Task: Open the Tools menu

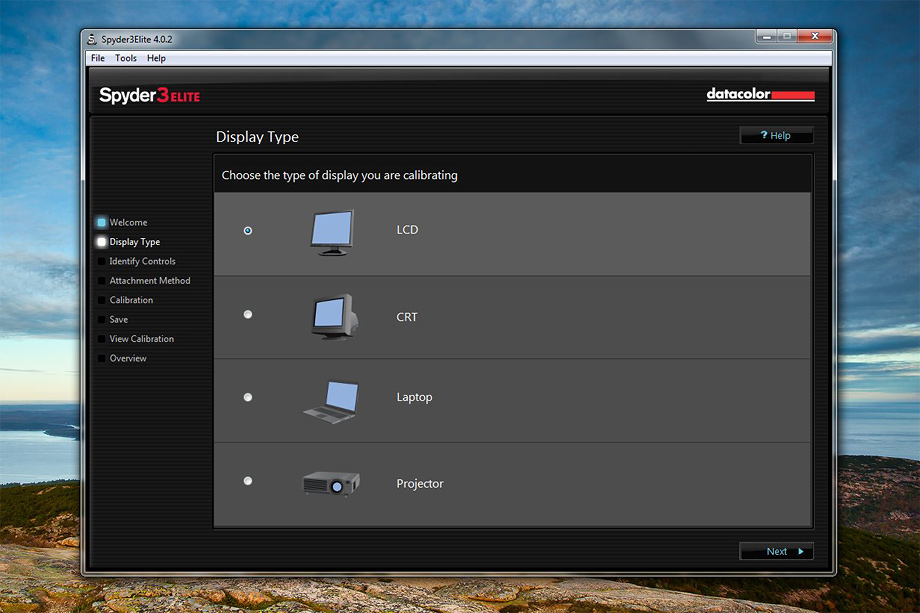Action: point(126,58)
